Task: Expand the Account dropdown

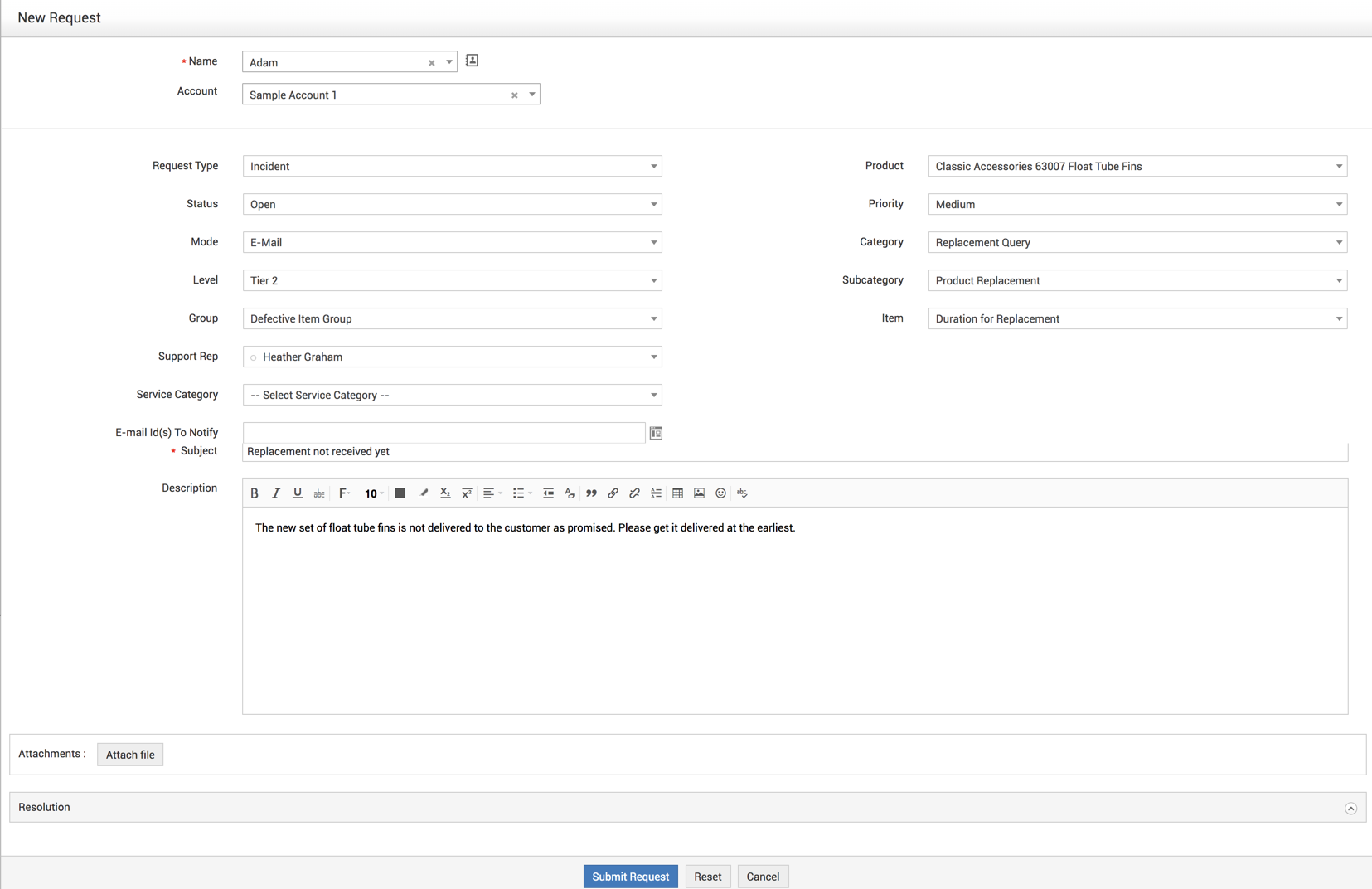Action: pyautogui.click(x=531, y=95)
